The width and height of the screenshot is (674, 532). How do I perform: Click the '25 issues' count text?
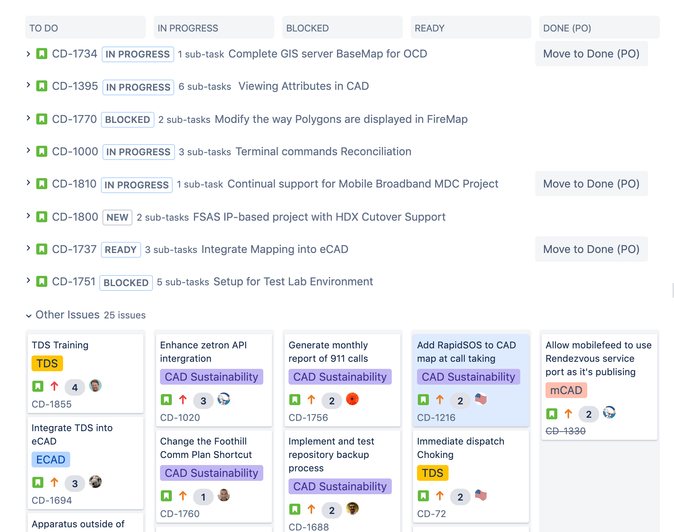125,315
